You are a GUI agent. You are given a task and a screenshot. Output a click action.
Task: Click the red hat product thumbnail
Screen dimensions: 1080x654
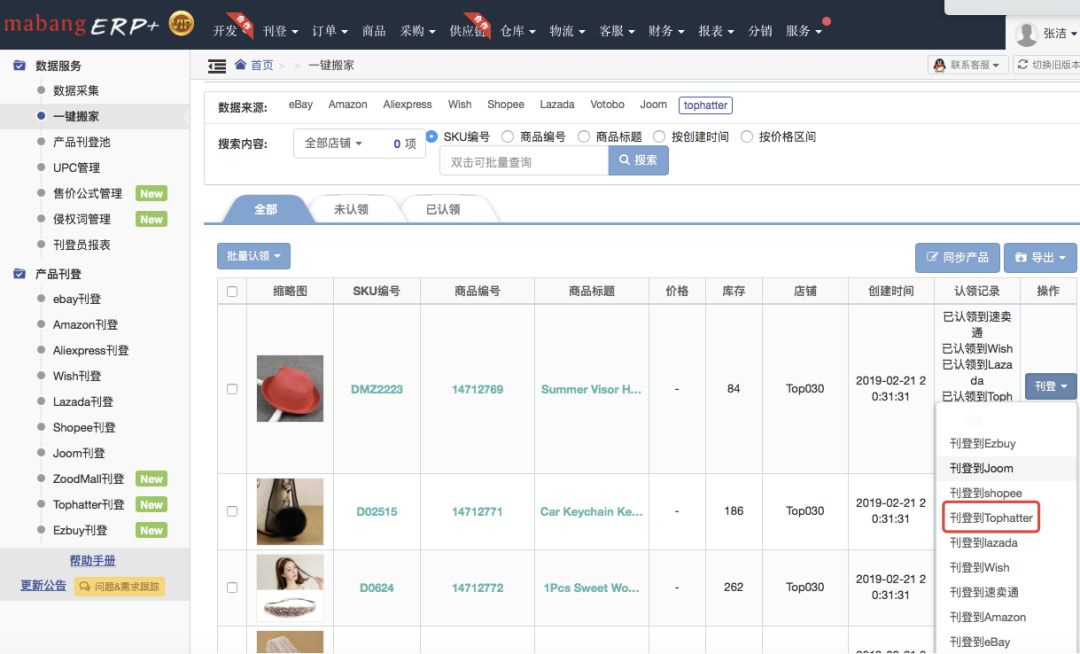click(290, 388)
